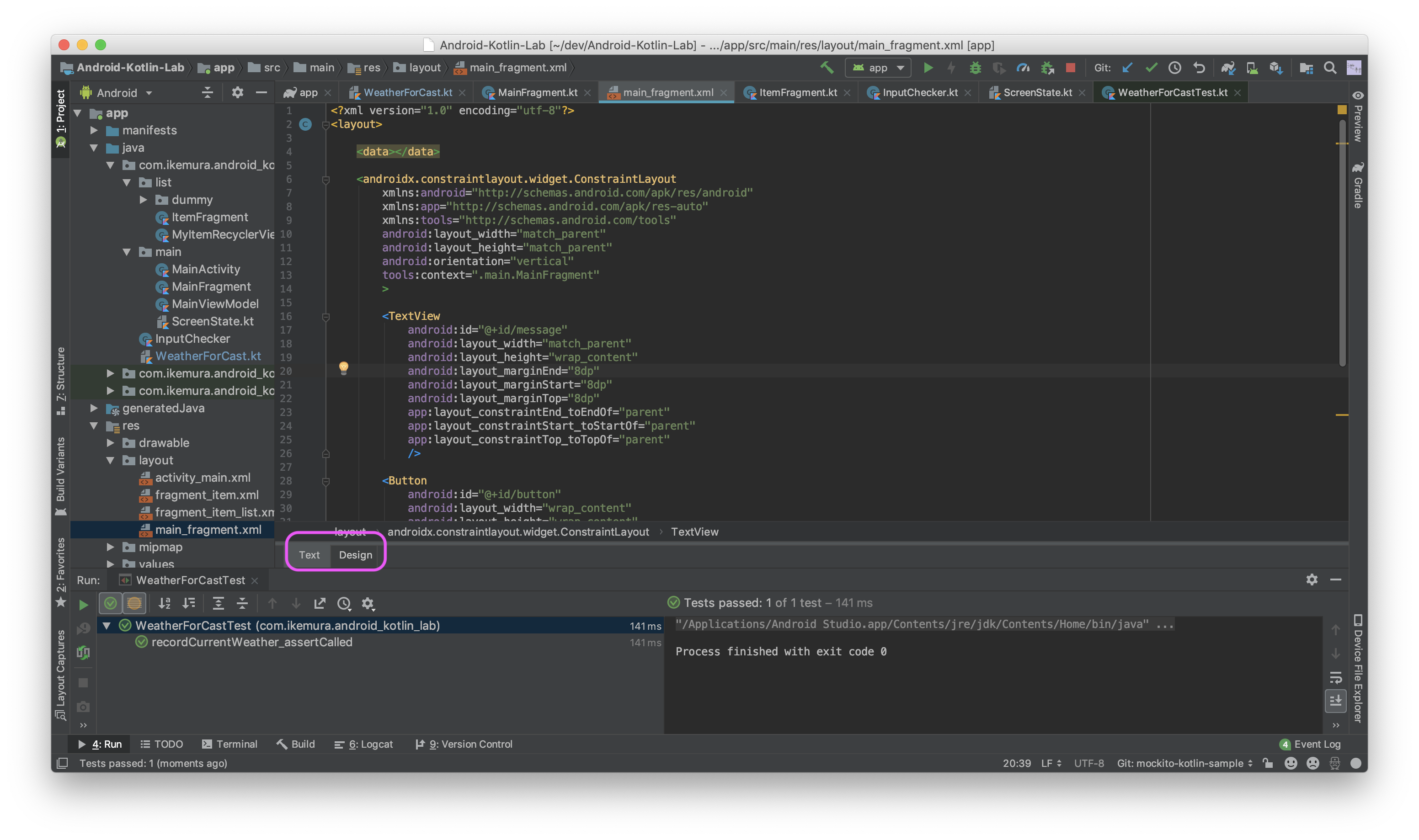
Task: Open the AVD Manager icon
Action: pos(1252,68)
